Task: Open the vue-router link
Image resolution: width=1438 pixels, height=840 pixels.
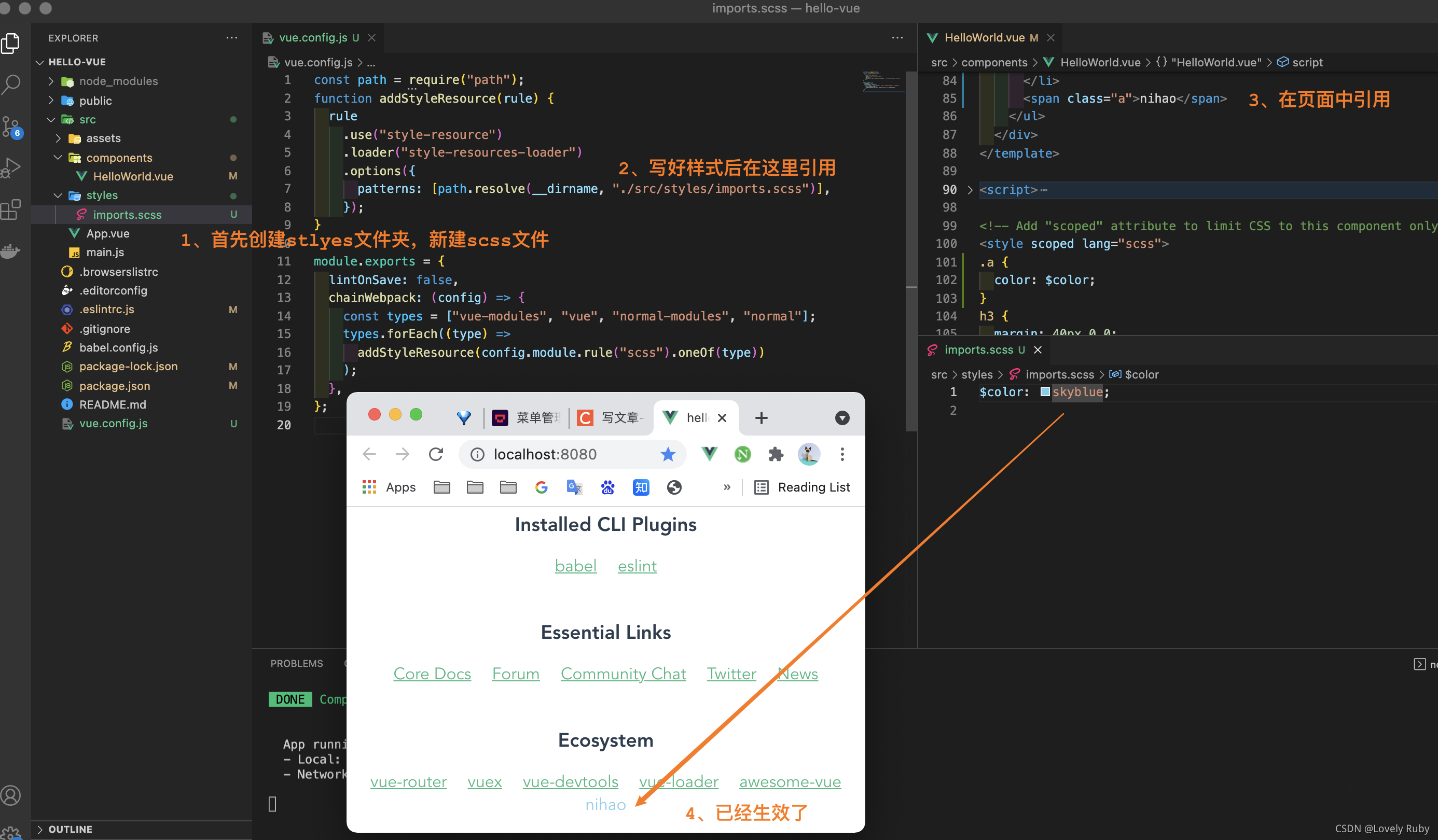Action: point(408,781)
